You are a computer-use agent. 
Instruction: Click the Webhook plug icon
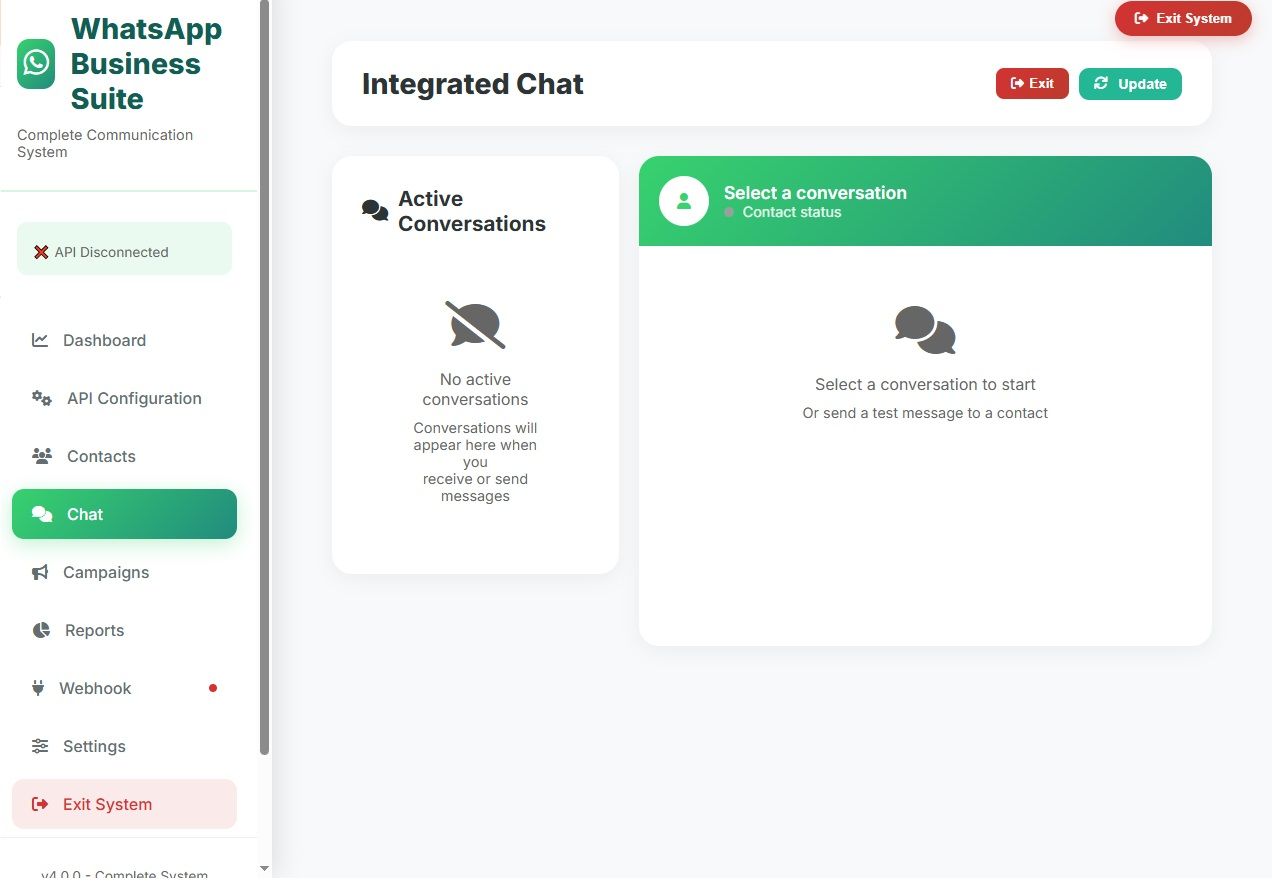click(x=39, y=688)
